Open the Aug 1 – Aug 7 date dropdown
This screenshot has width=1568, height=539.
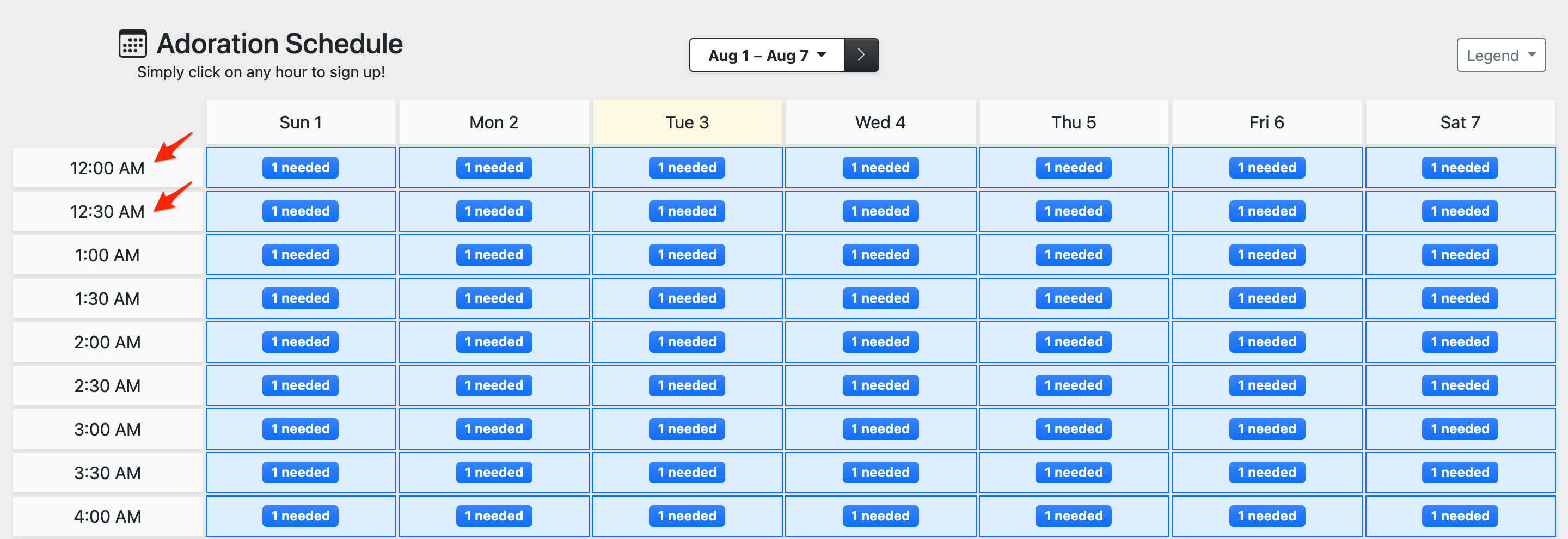pos(767,56)
